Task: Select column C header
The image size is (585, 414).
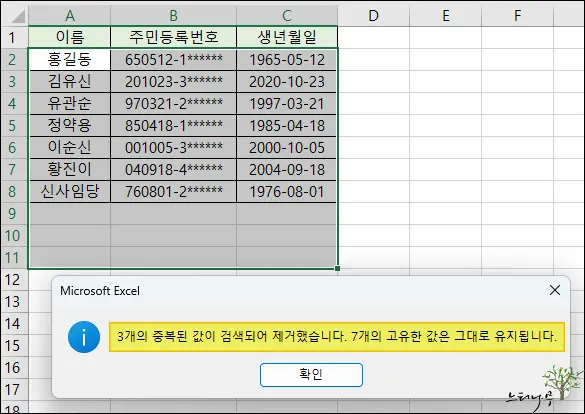Action: [287, 15]
